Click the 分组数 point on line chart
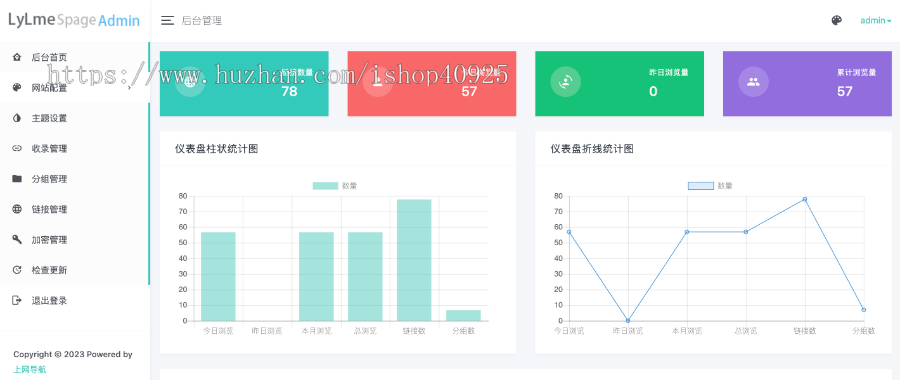900x380 pixels. coord(864,310)
